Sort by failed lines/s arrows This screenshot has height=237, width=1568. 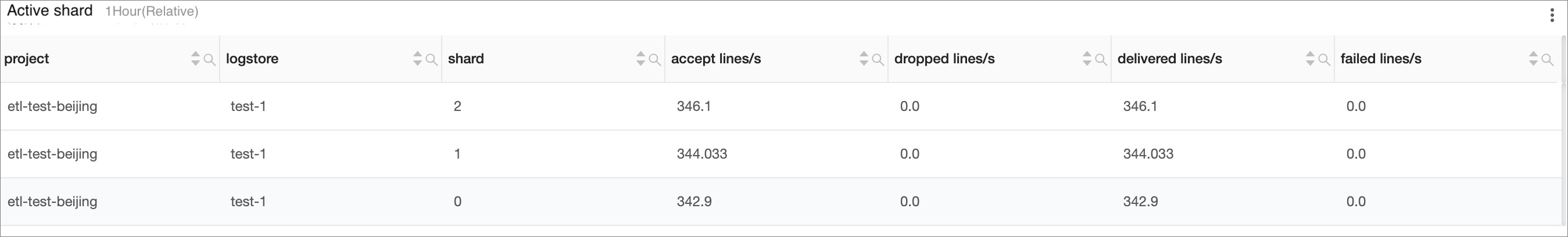[1533, 58]
